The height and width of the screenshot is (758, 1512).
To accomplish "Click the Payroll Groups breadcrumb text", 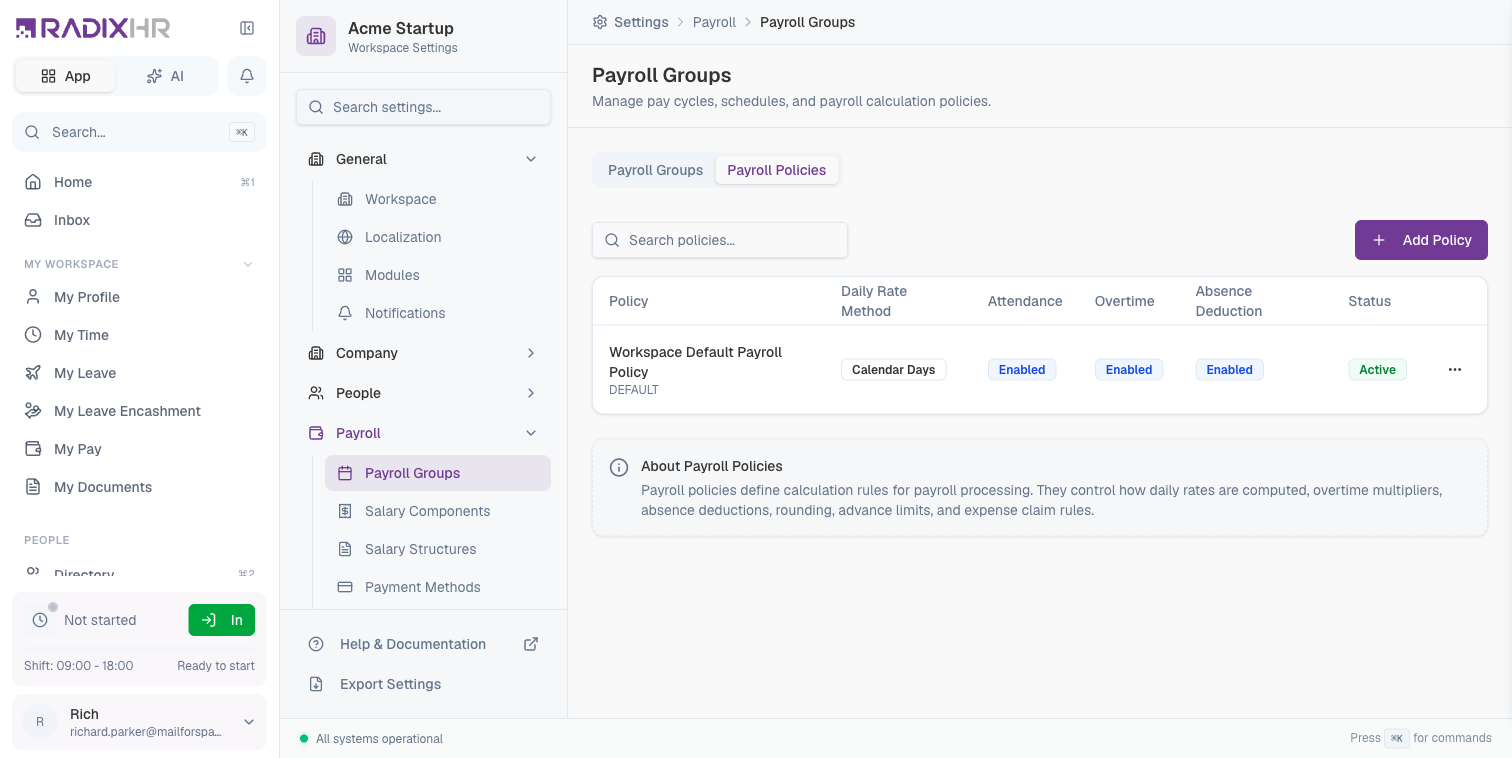I will [807, 22].
